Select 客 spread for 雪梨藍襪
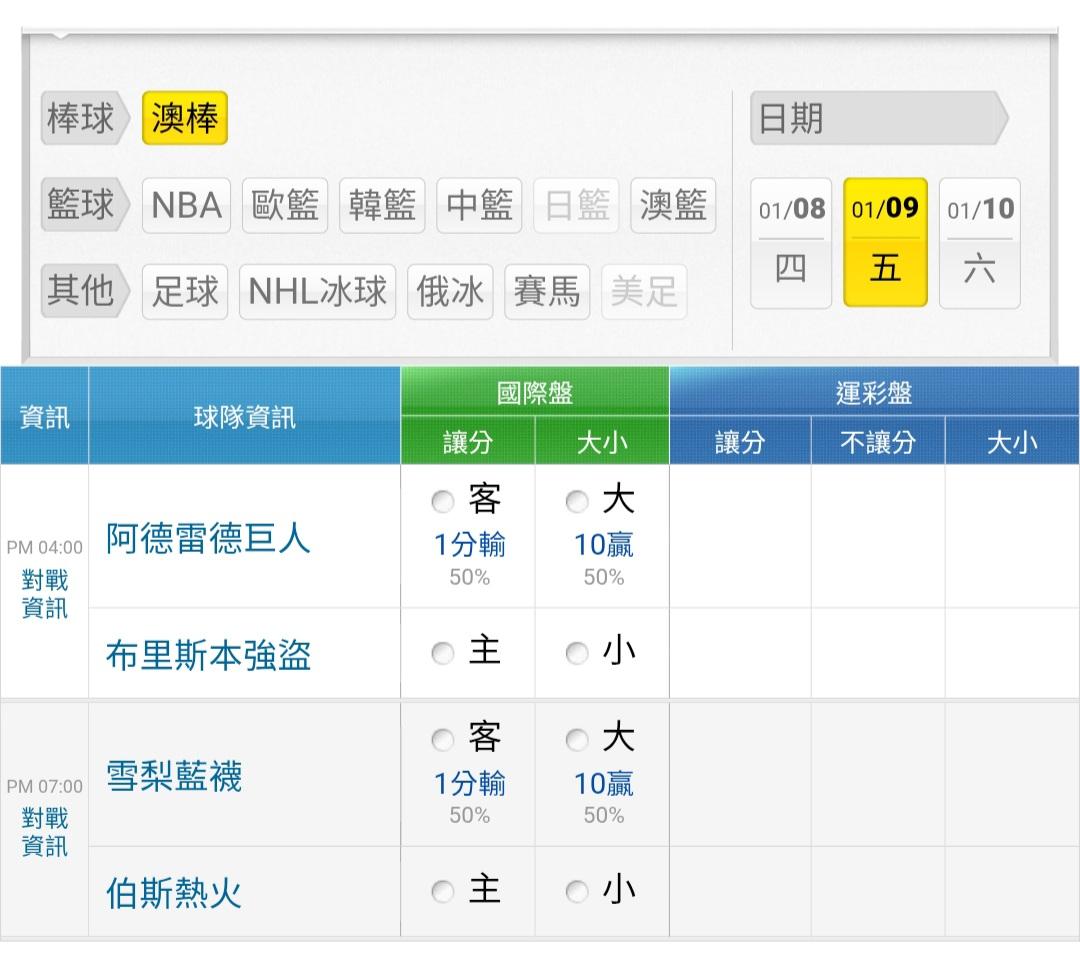The height and width of the screenshot is (961, 1080). tap(443, 741)
